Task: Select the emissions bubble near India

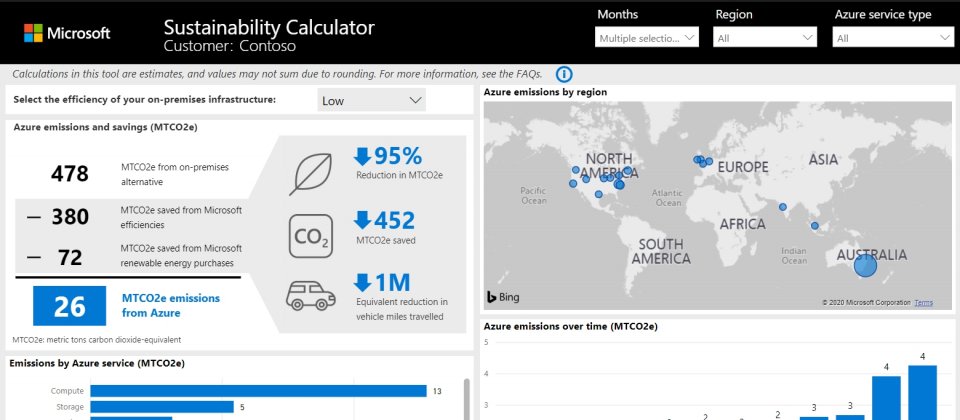Action: [782, 207]
